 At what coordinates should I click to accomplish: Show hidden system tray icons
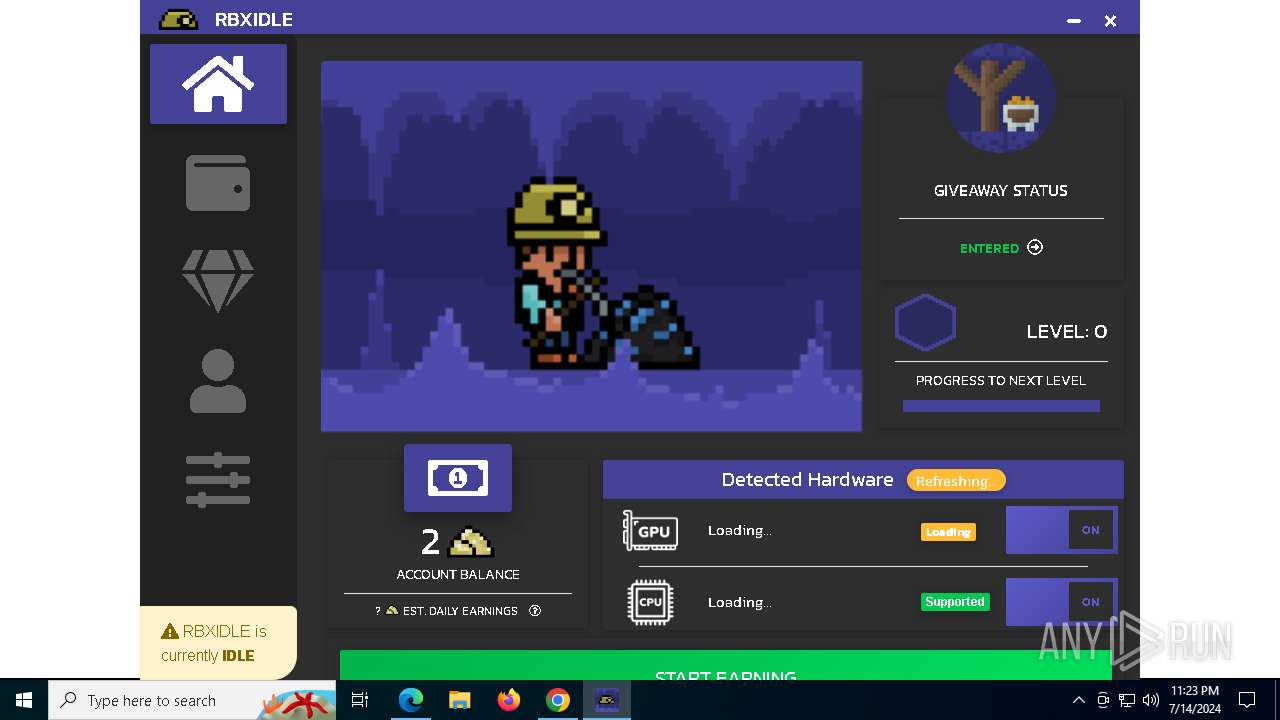pyautogui.click(x=1078, y=700)
